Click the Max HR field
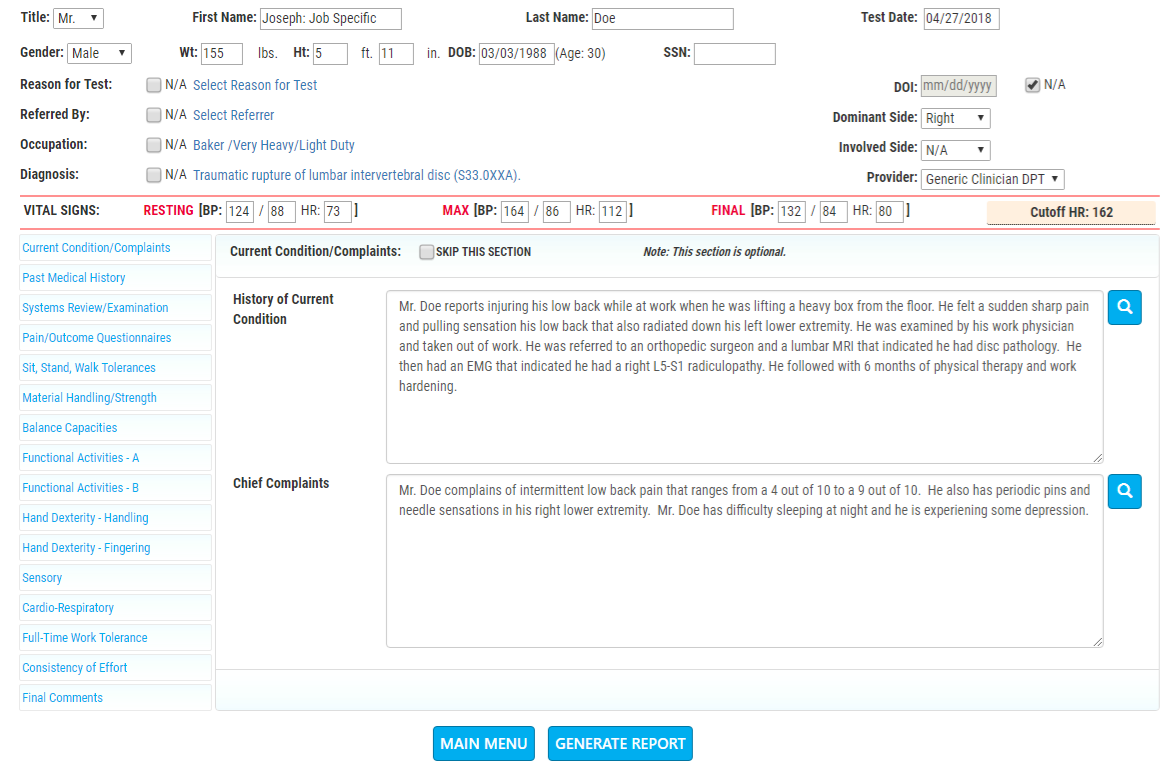 613,211
